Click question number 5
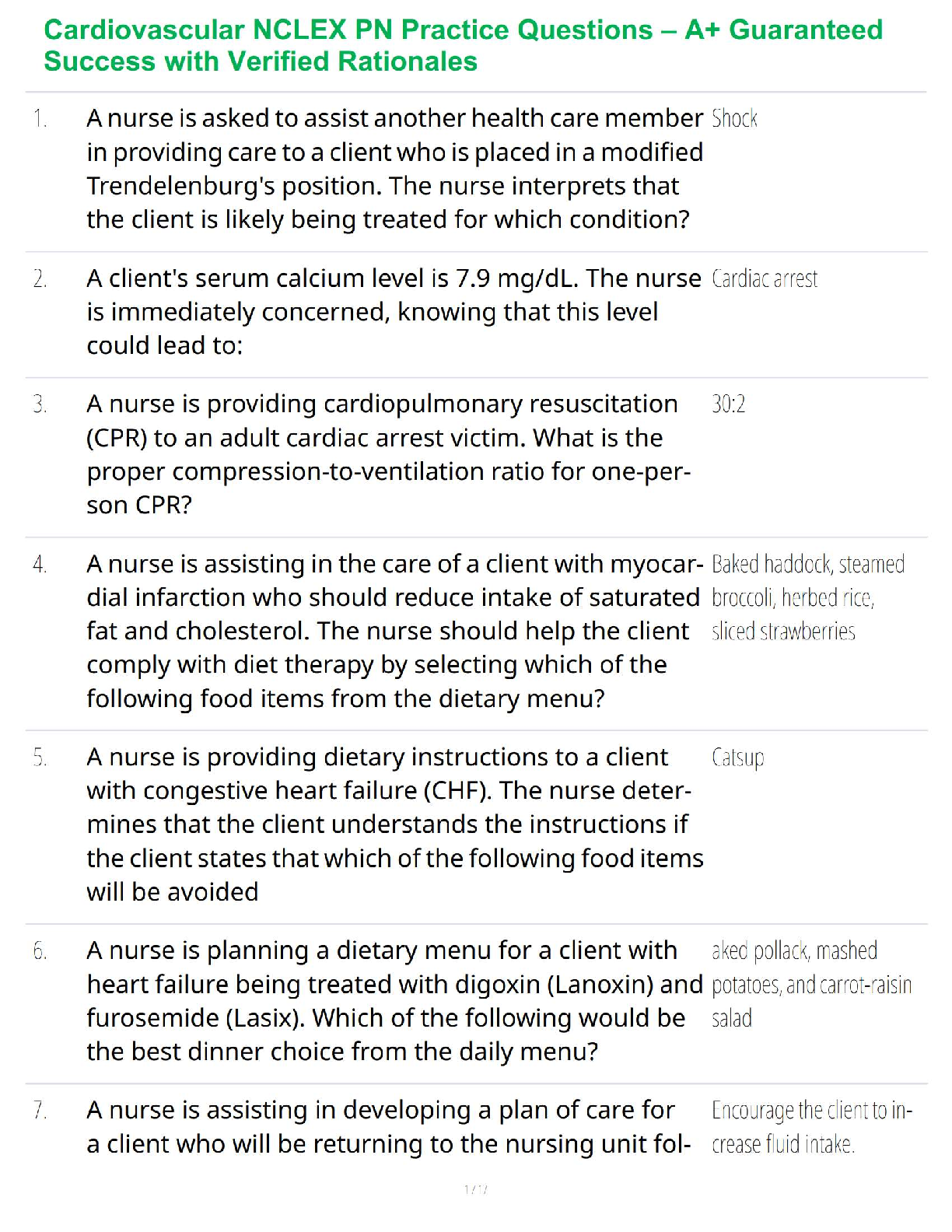Screen dimensions: 952x1232 pos(40,758)
